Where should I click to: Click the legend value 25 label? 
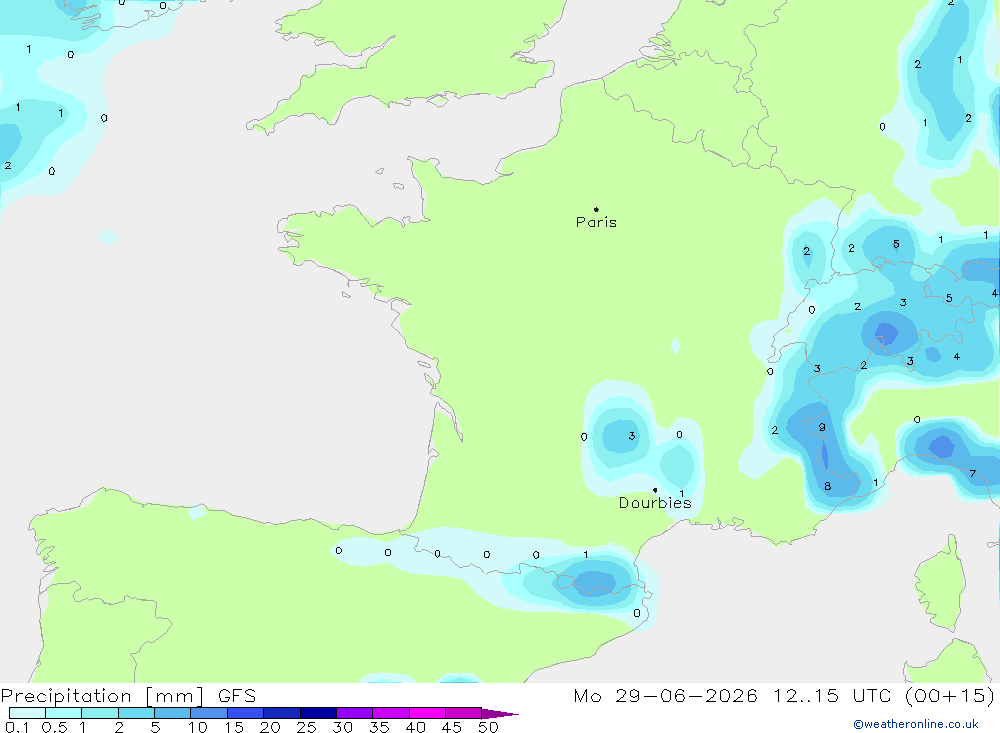tap(306, 727)
